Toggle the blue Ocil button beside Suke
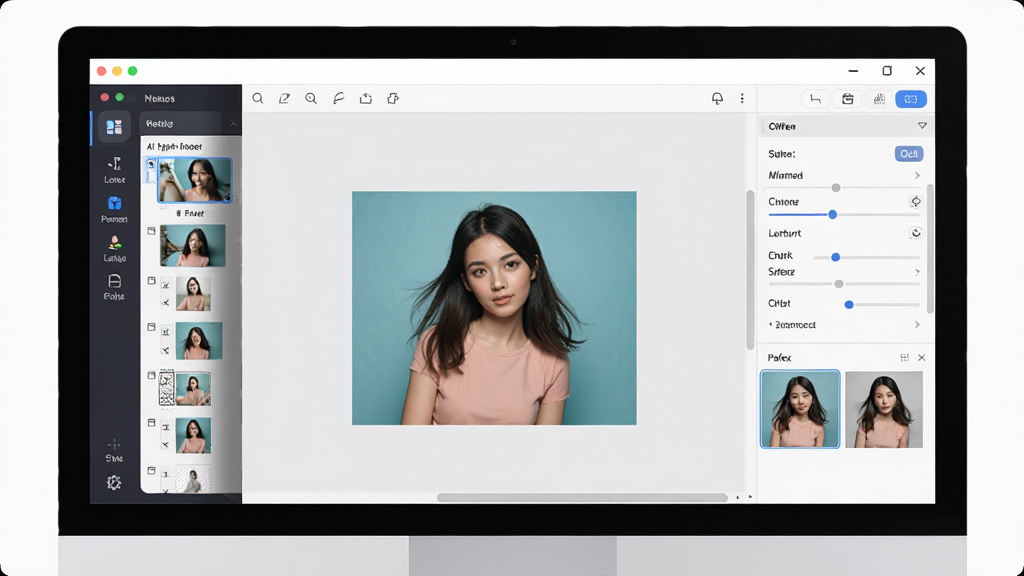Screen dimensions: 1024x576 (x=908, y=153)
